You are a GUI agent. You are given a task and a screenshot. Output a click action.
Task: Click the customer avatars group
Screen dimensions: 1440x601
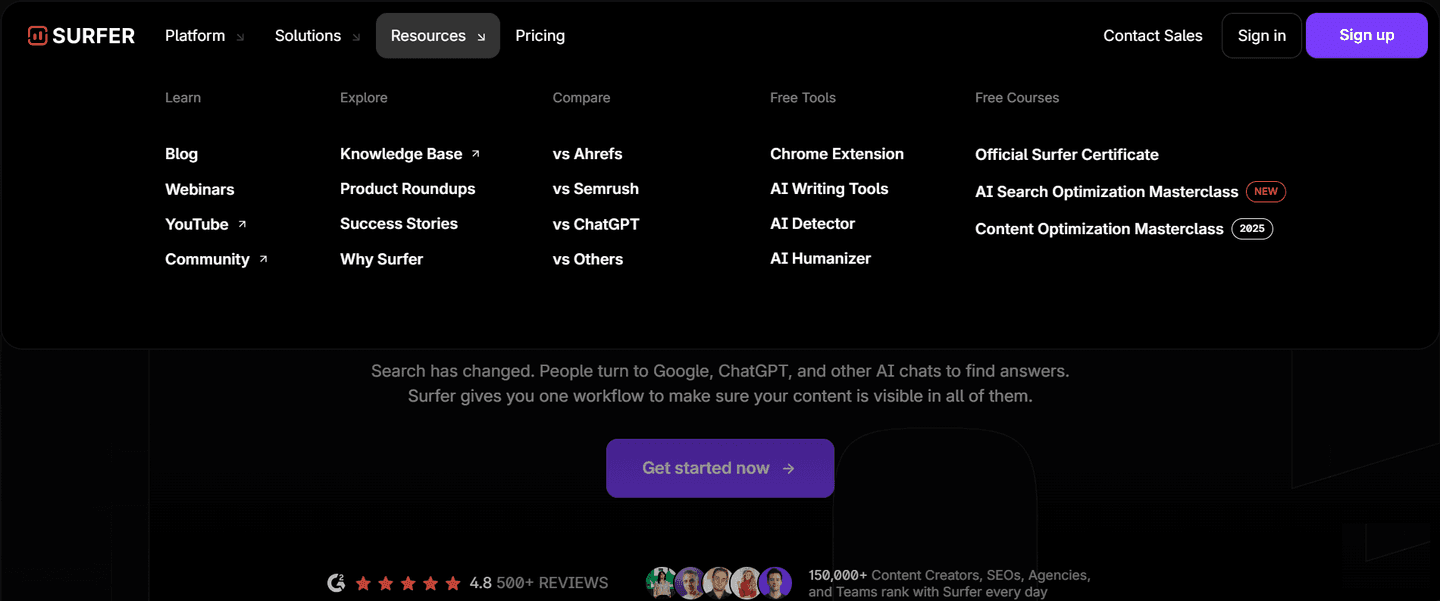click(x=720, y=583)
